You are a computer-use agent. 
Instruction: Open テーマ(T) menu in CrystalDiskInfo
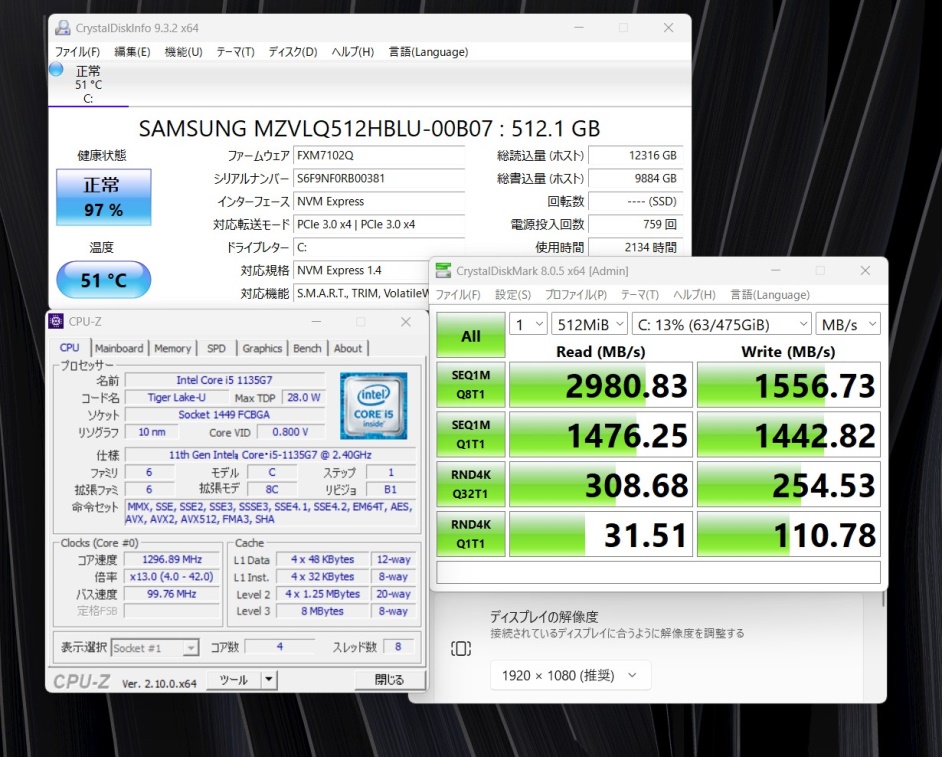(x=236, y=52)
